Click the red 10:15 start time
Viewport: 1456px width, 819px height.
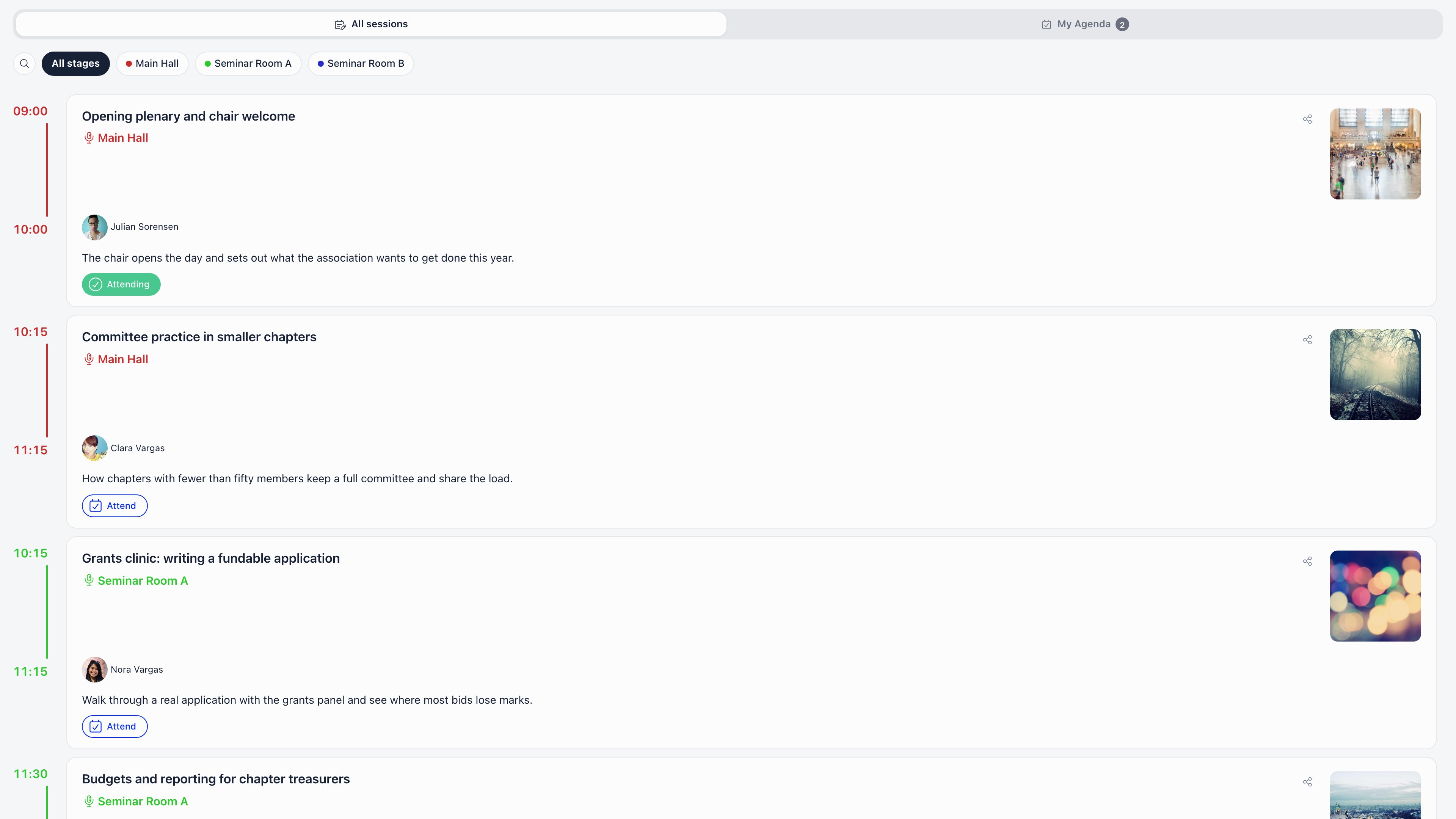[30, 333]
